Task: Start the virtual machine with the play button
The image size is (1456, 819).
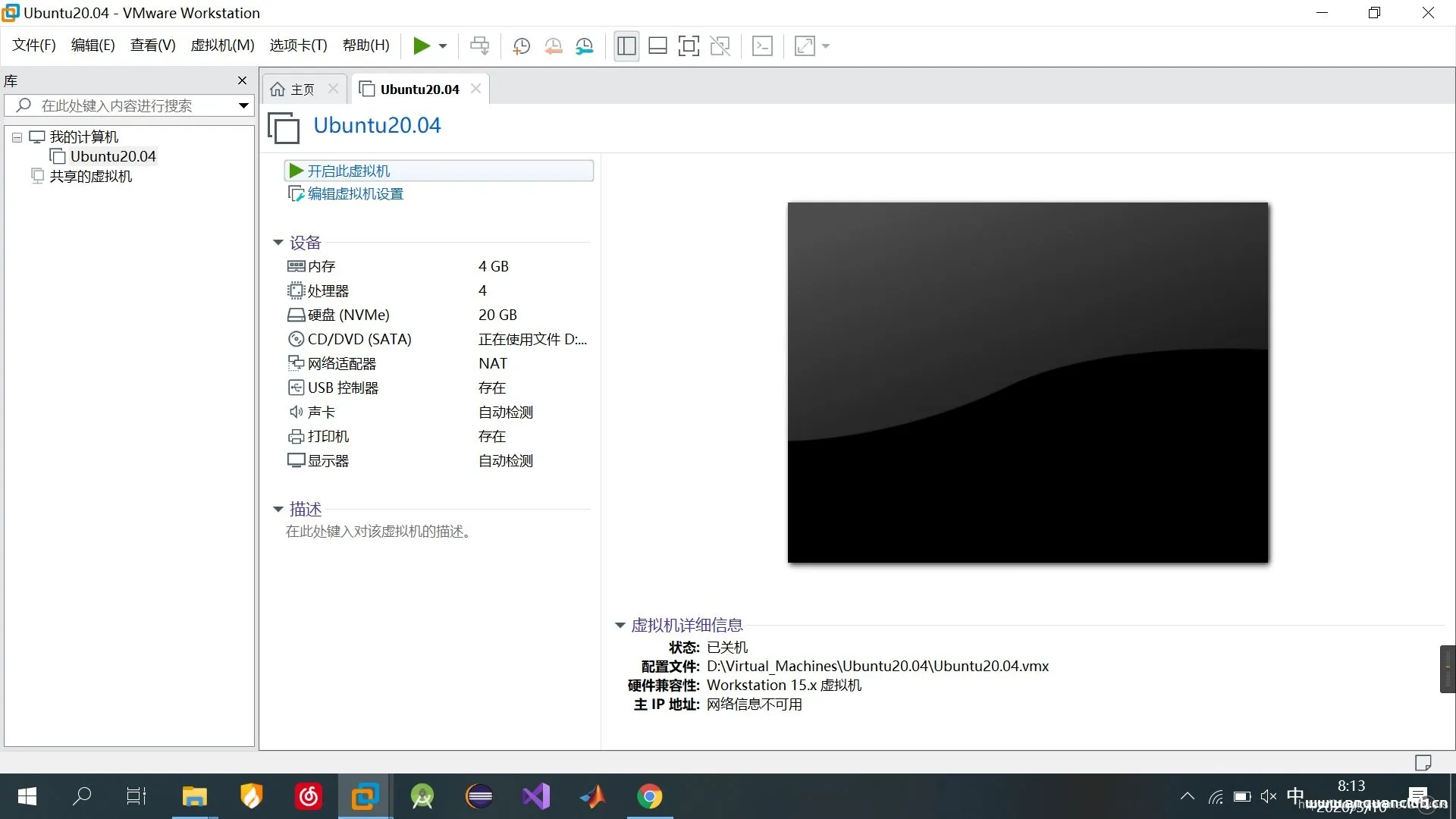Action: pyautogui.click(x=423, y=45)
